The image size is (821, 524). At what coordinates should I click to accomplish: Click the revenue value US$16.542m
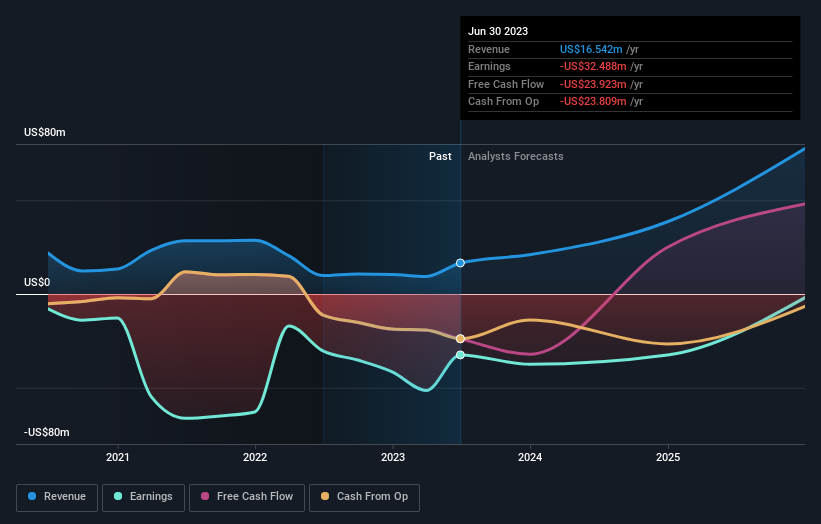click(591, 49)
